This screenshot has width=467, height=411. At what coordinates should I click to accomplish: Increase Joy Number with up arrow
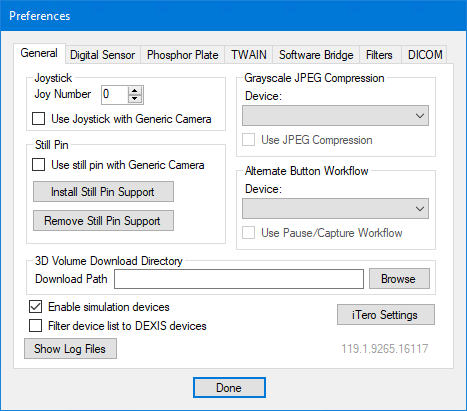135,91
